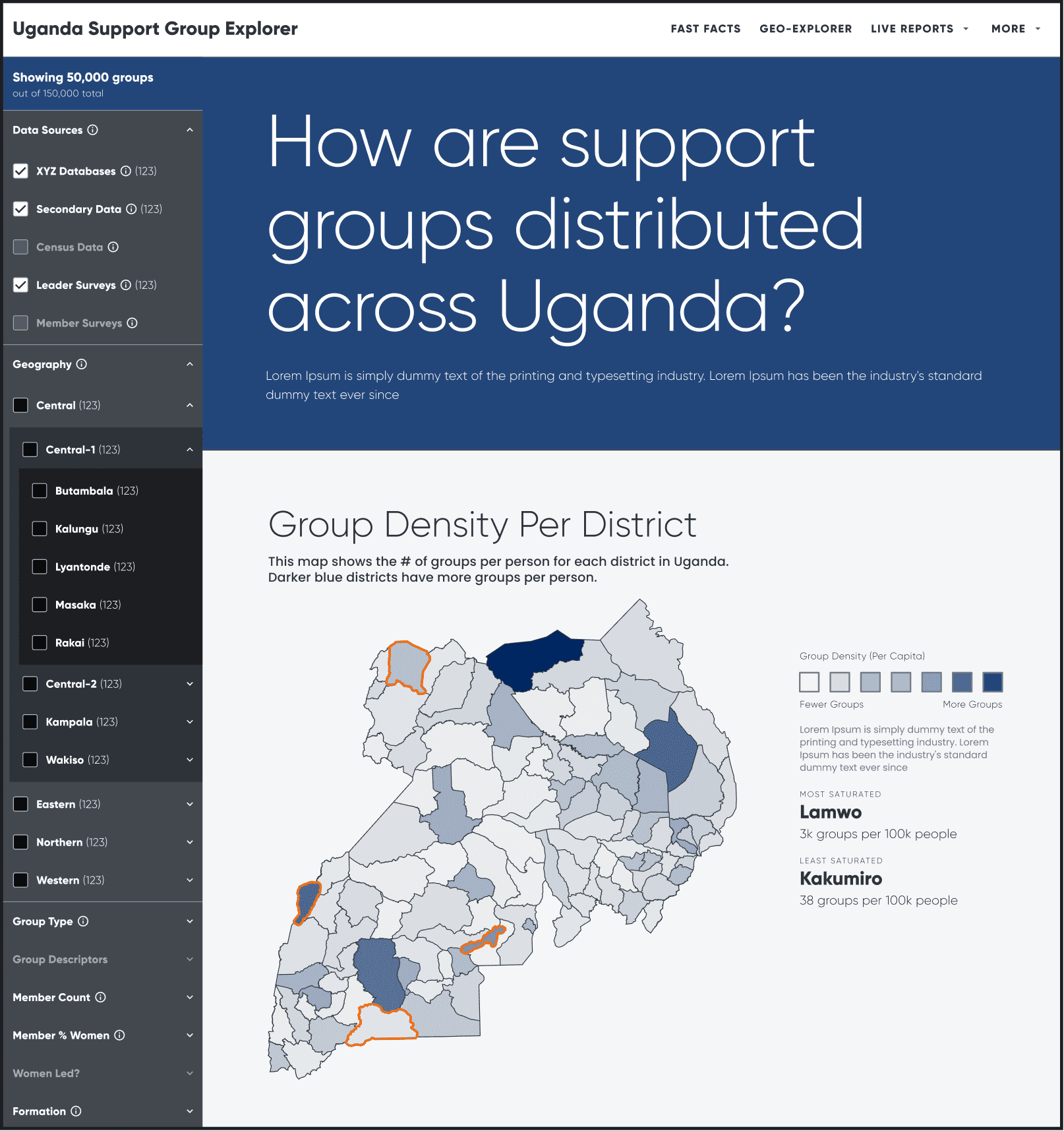1064x1131 pixels.
Task: Open the Live Reports dropdown menu
Action: click(919, 28)
